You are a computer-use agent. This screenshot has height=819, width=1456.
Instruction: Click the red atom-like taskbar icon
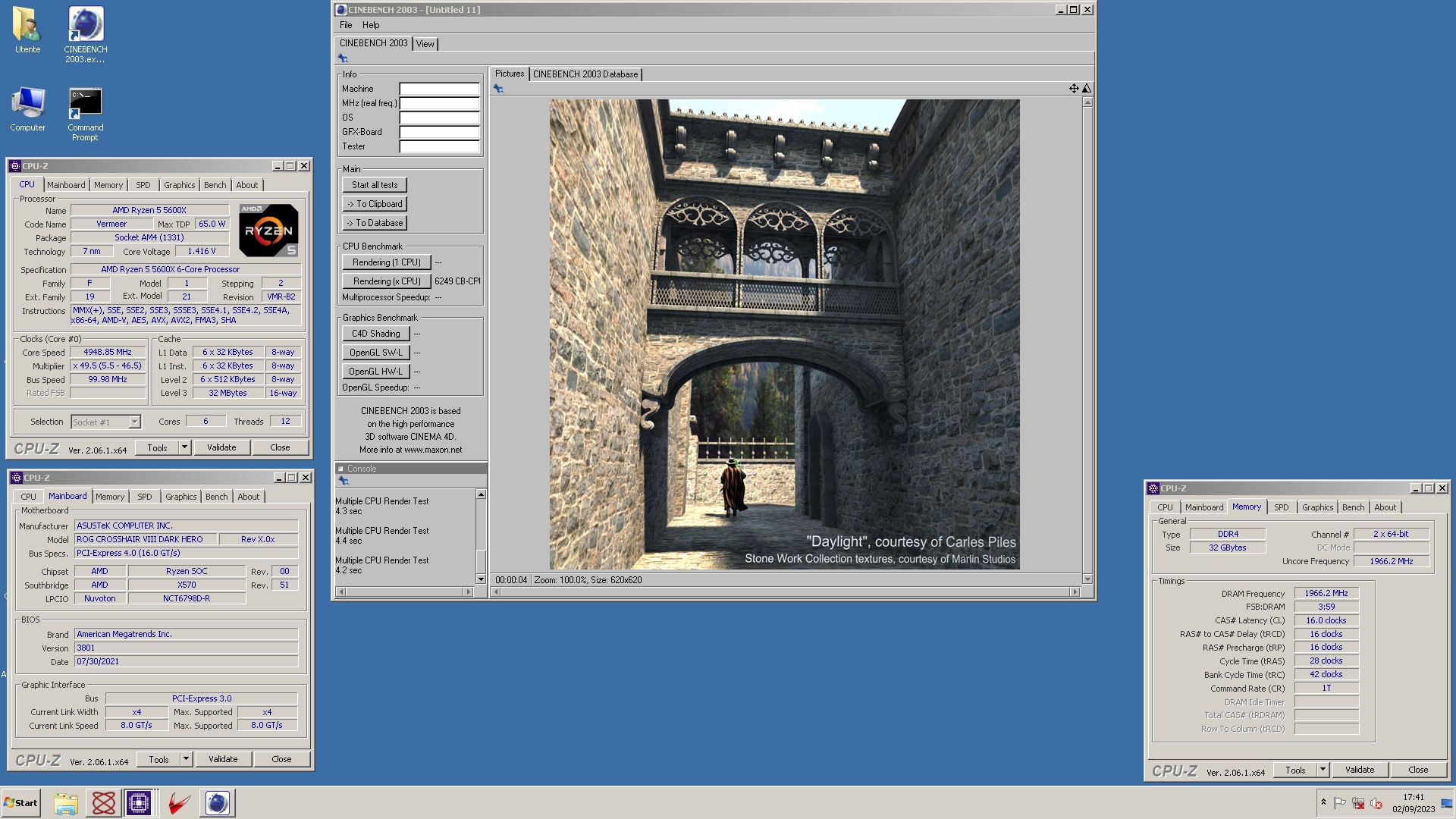pos(103,803)
